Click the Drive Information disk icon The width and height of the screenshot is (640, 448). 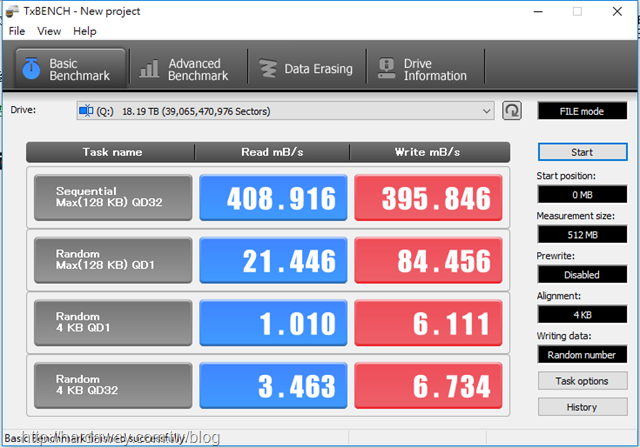pos(387,69)
